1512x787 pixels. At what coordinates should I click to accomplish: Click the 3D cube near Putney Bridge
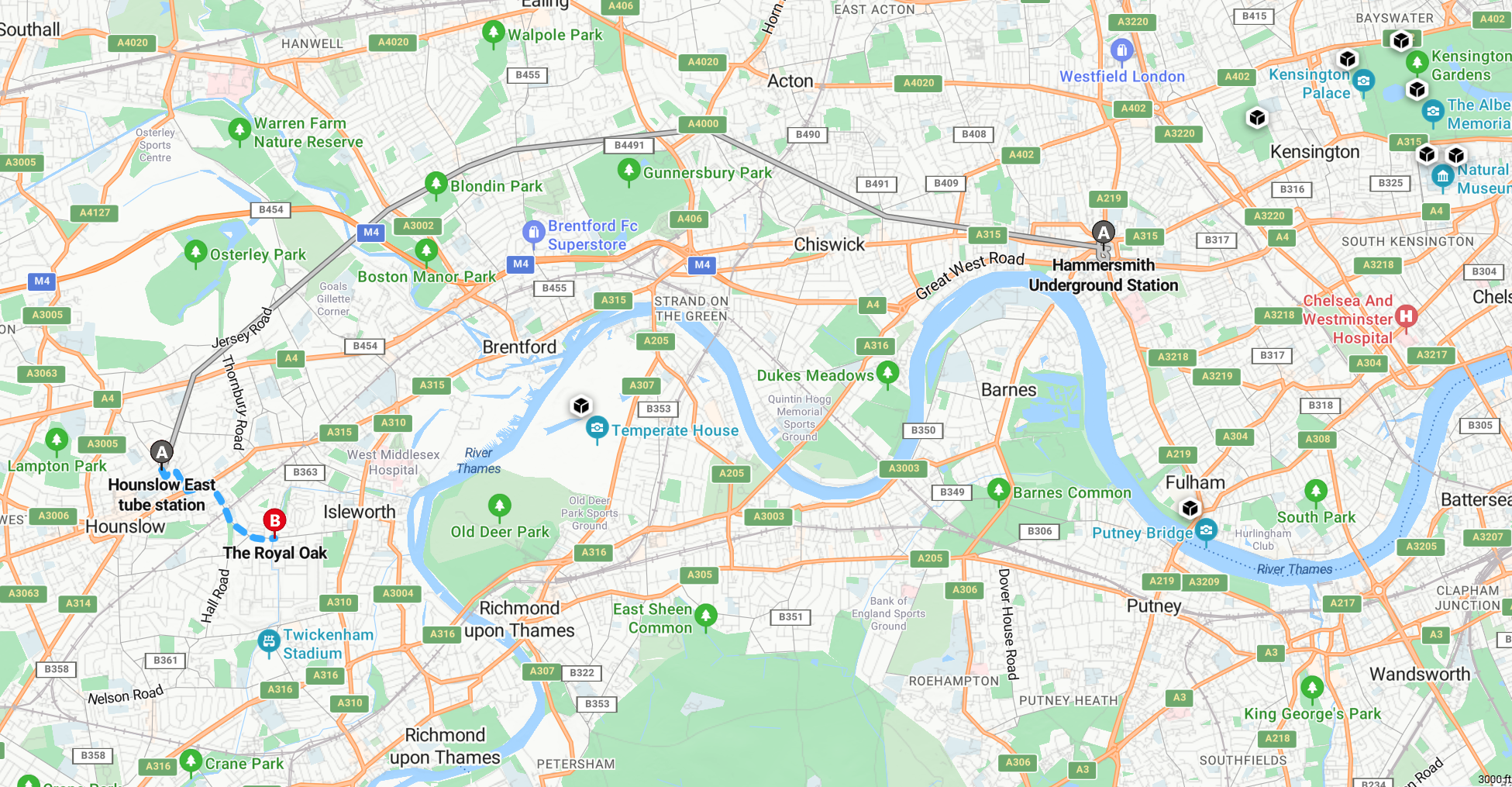pos(1190,509)
